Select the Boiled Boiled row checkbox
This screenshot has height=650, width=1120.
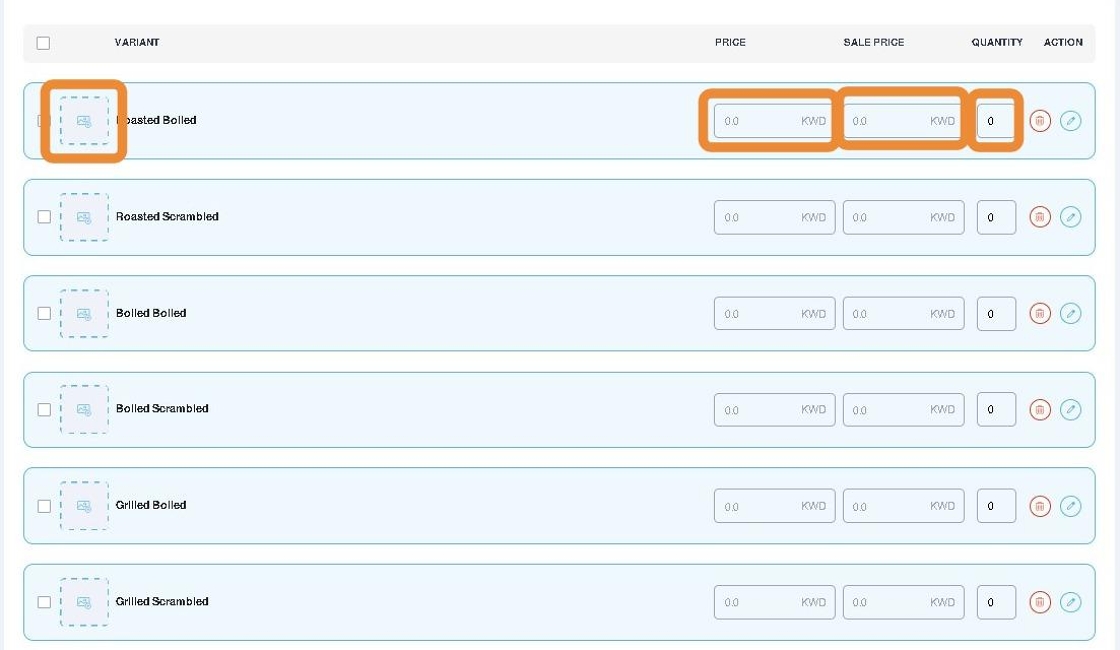click(x=44, y=313)
